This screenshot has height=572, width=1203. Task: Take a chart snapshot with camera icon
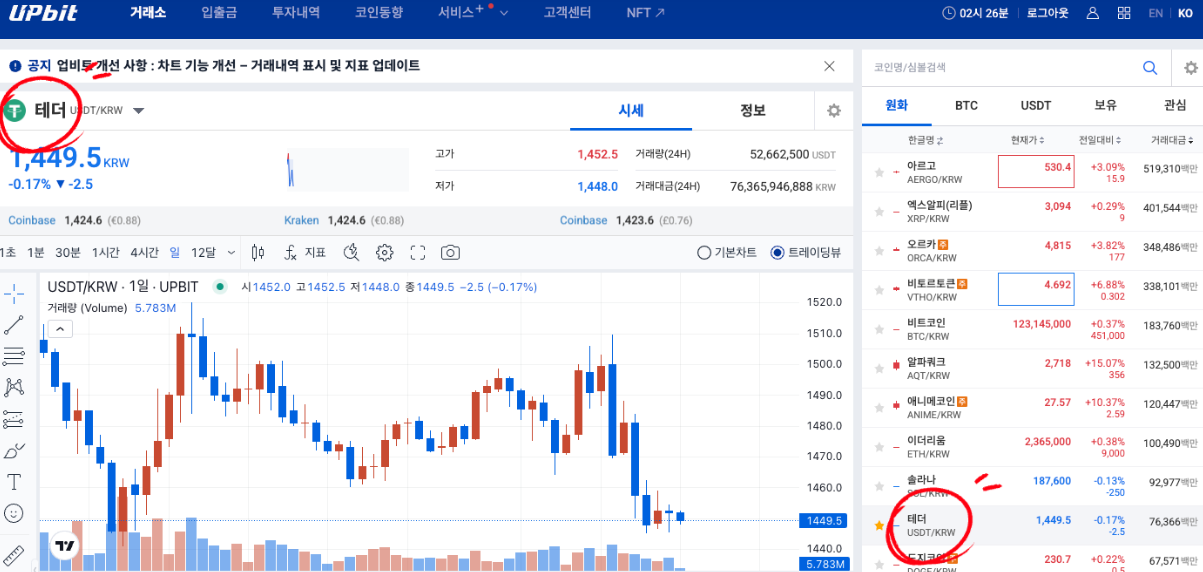tap(451, 253)
